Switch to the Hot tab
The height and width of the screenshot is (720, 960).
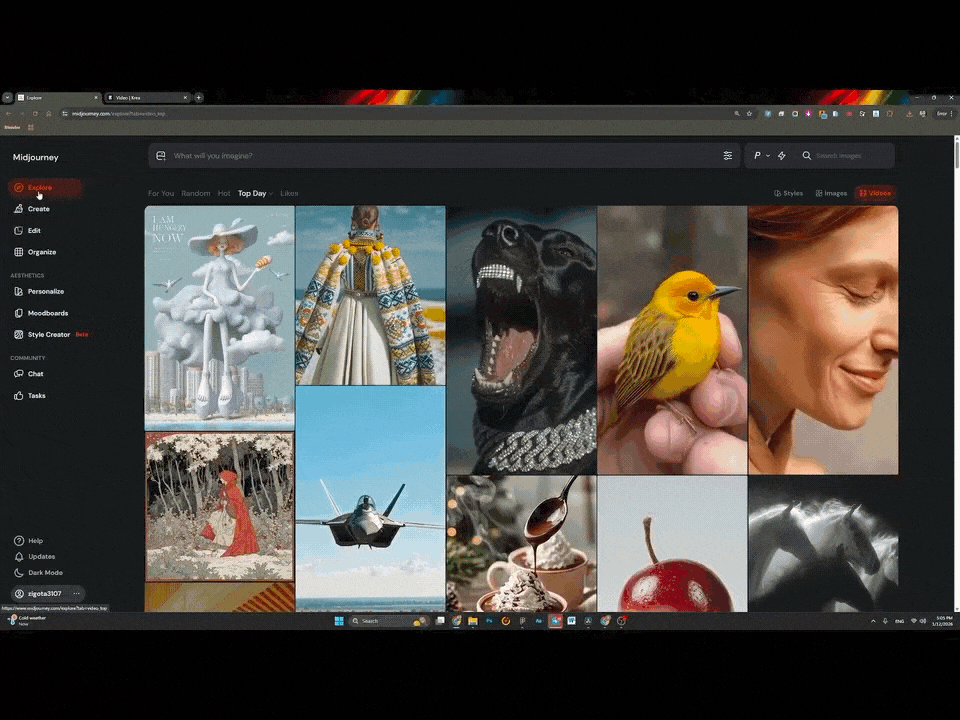pyautogui.click(x=224, y=193)
